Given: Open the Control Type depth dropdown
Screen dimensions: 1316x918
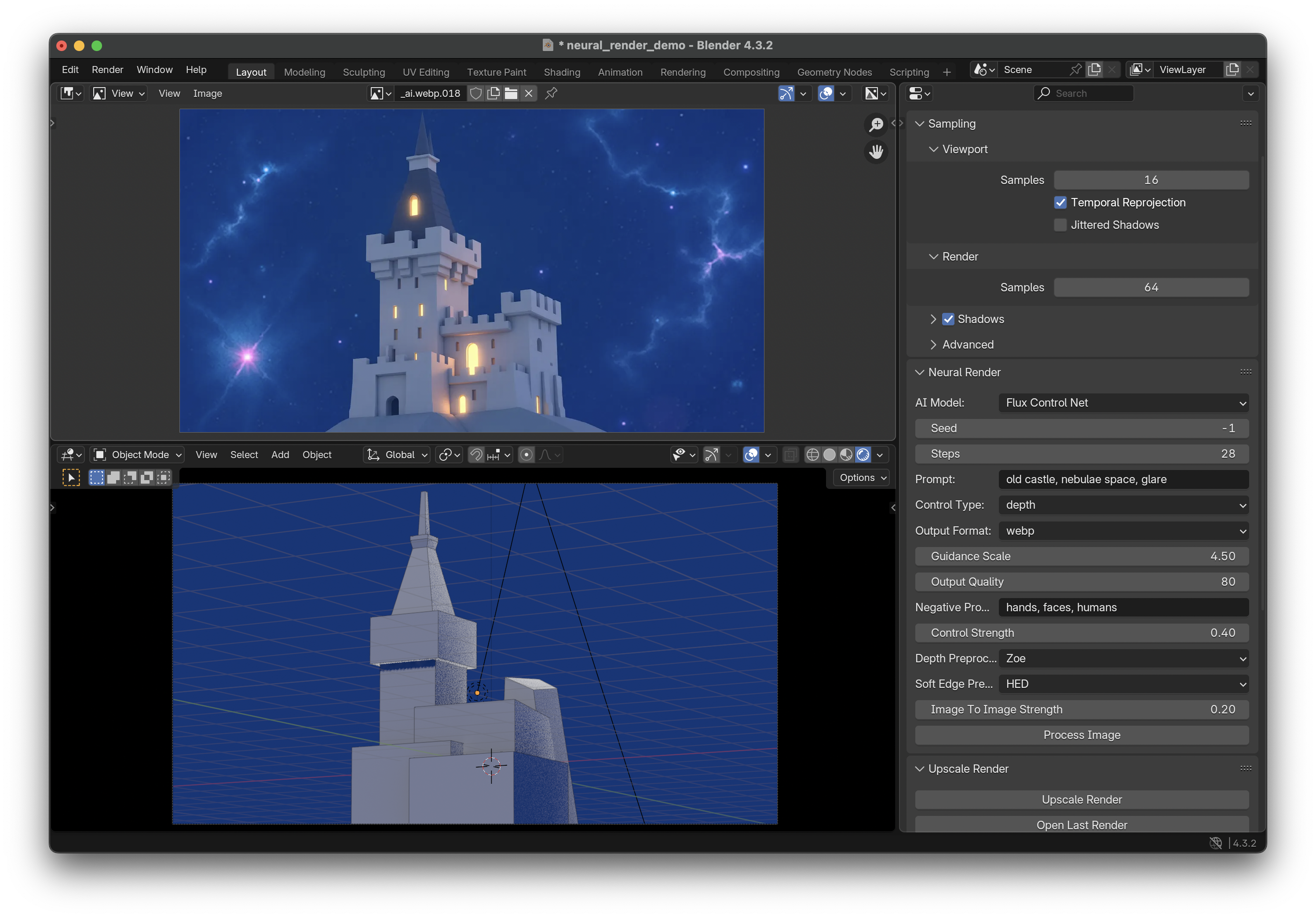Looking at the screenshot, I should coord(1123,505).
